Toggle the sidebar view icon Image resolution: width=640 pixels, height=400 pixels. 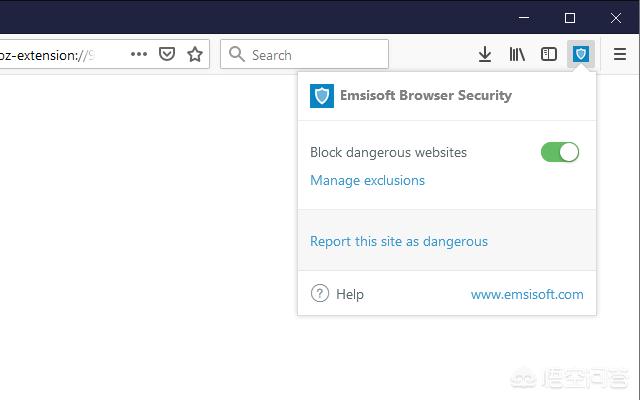pyautogui.click(x=549, y=54)
